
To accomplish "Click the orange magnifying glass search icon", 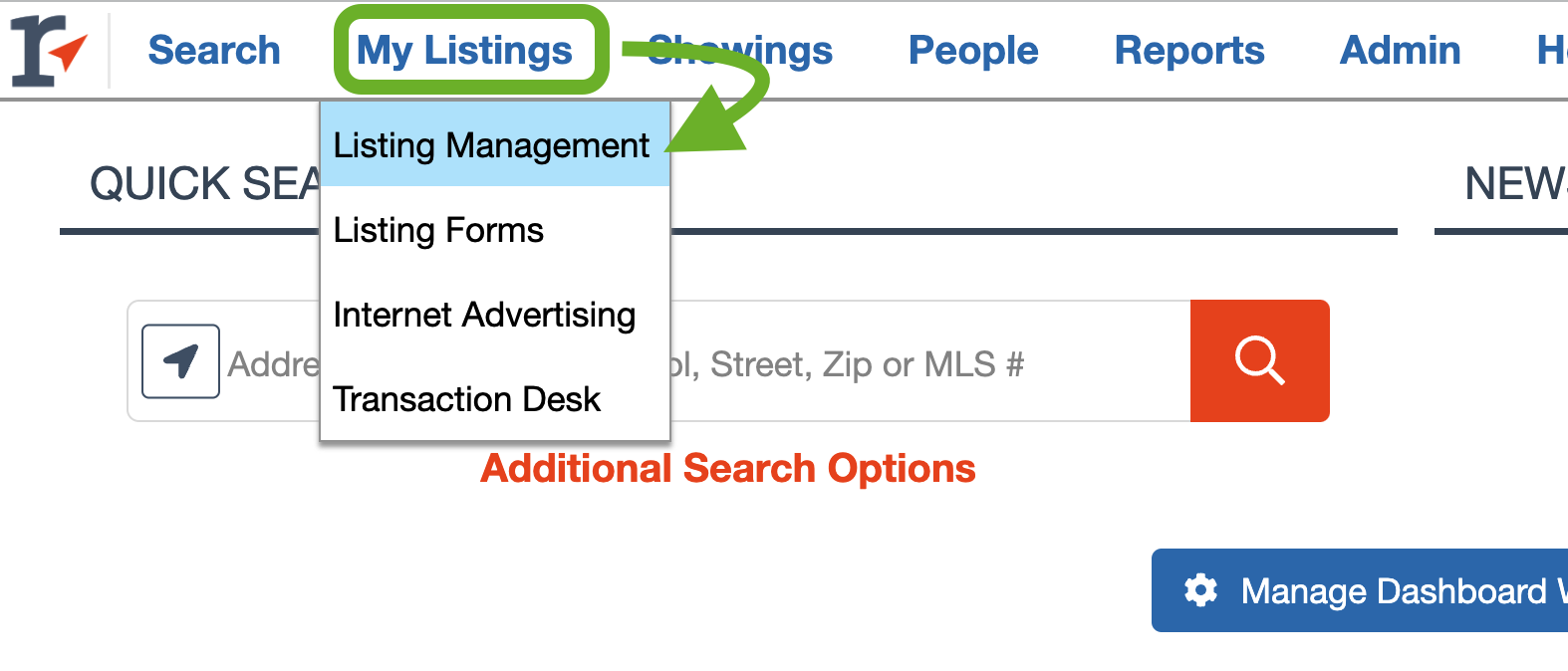I will [x=1259, y=360].
